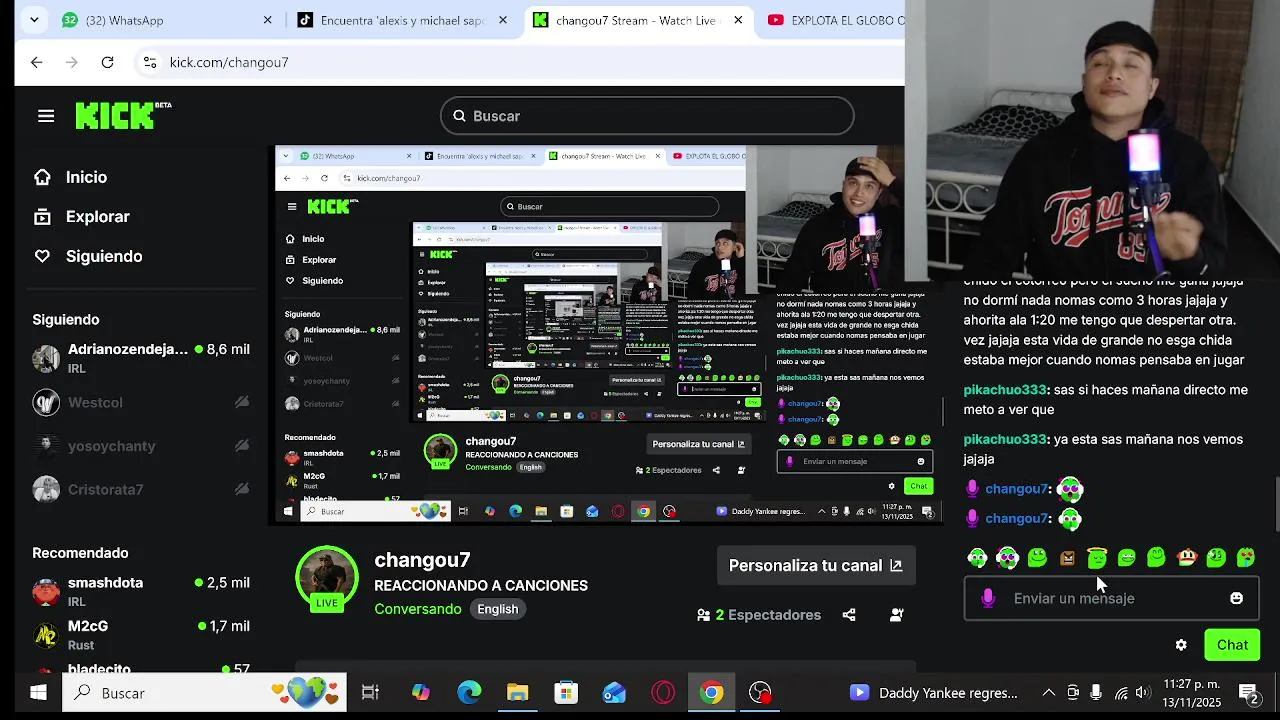
Task: Open site information icon in the address bar
Action: pyautogui.click(x=150, y=62)
